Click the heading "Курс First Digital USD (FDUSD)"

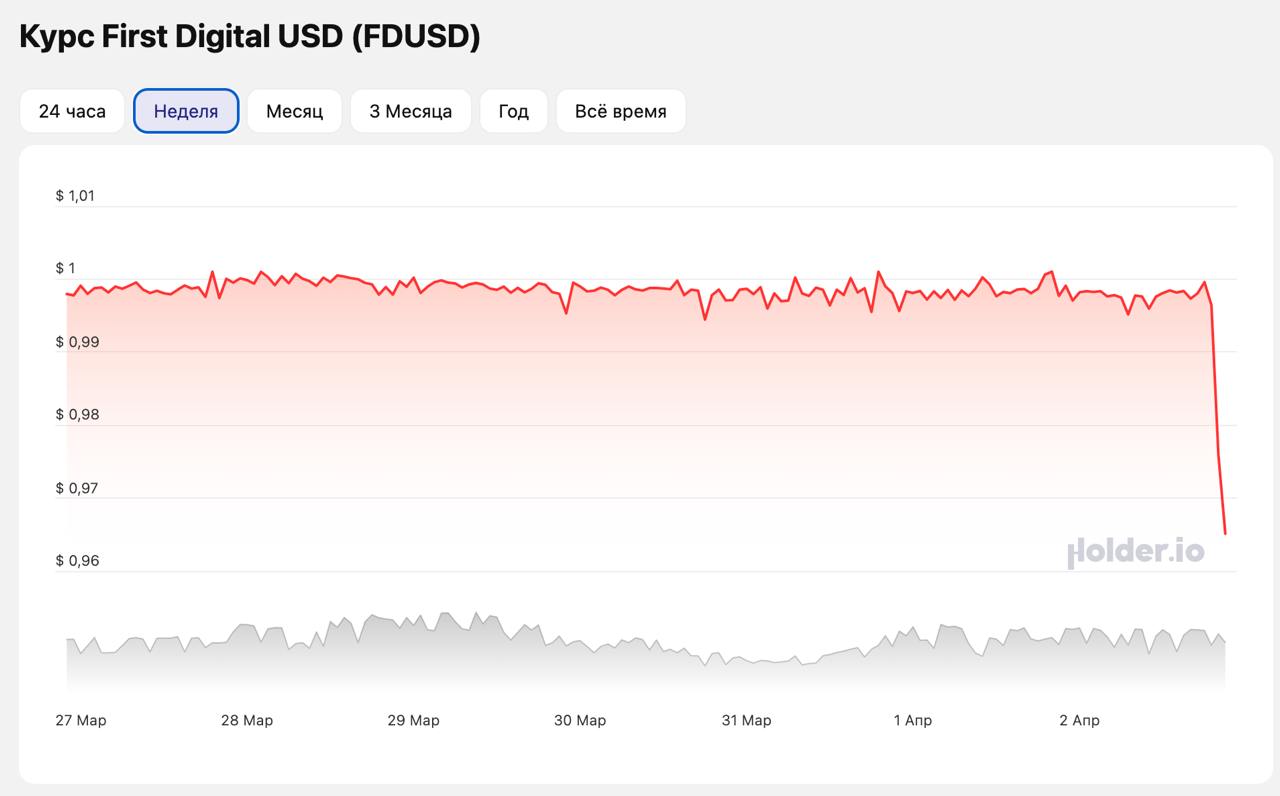[x=250, y=37]
